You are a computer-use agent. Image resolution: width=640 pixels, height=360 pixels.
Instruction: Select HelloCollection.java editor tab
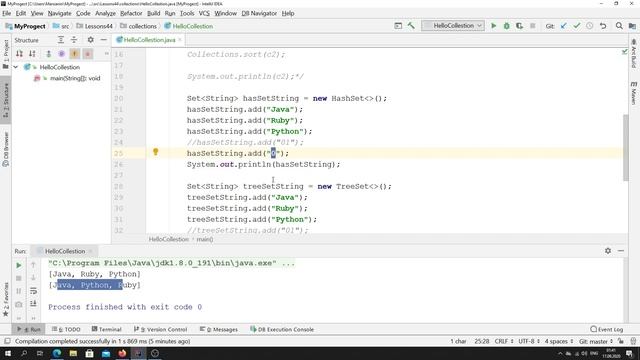coord(149,40)
